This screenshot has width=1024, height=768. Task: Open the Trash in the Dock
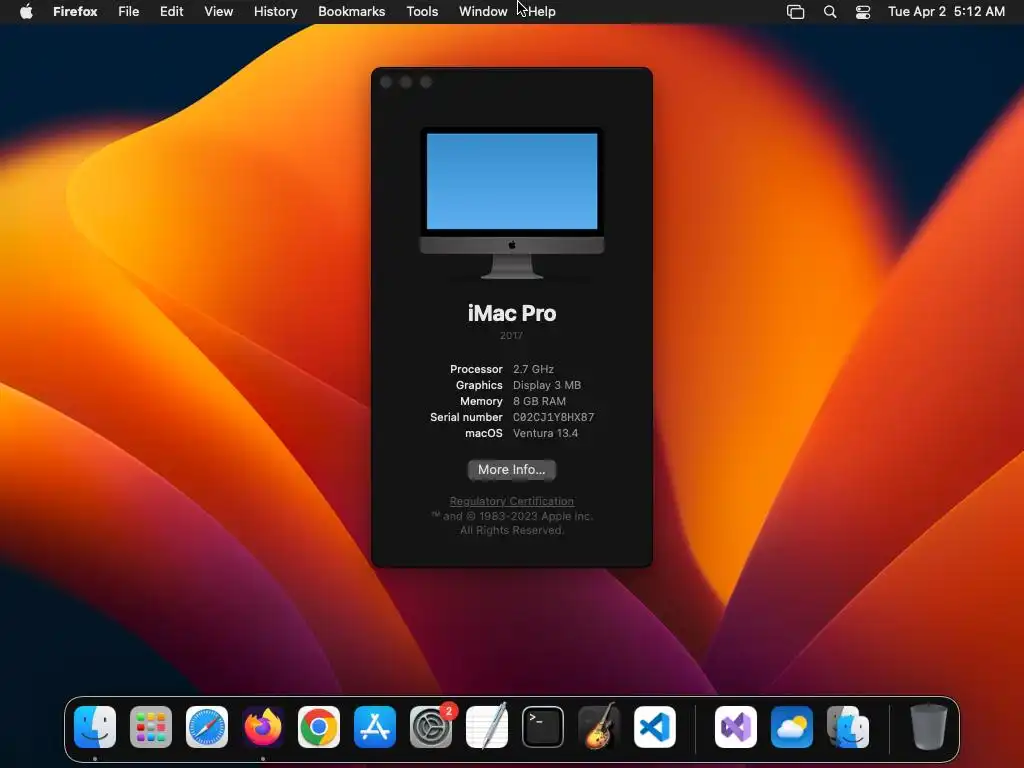click(929, 727)
